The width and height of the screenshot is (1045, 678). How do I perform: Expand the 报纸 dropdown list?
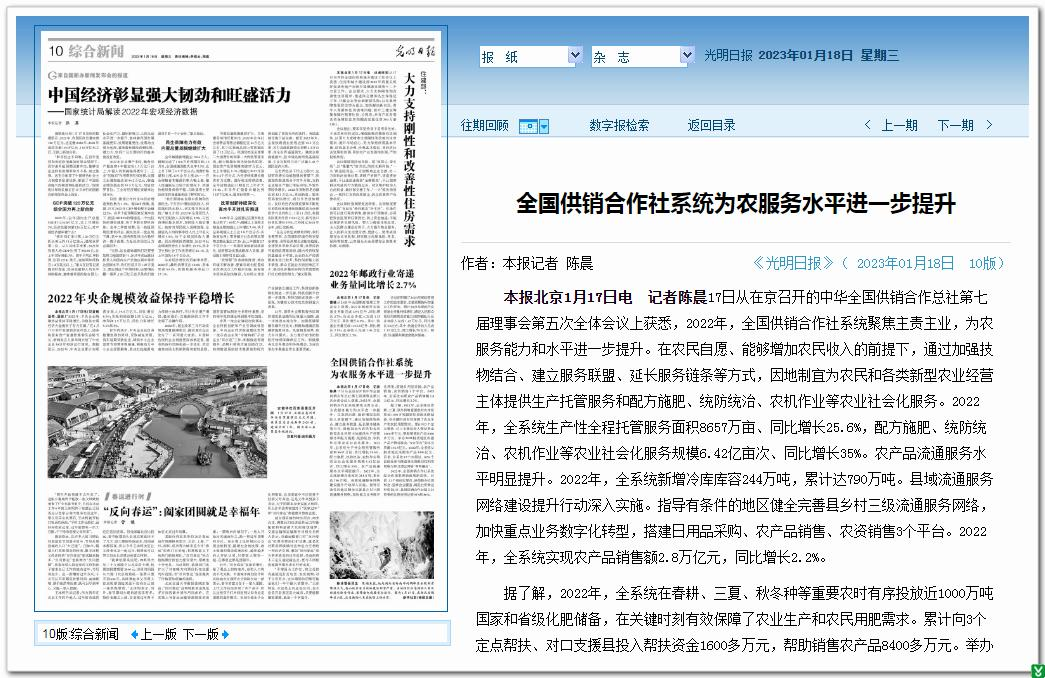[x=575, y=56]
